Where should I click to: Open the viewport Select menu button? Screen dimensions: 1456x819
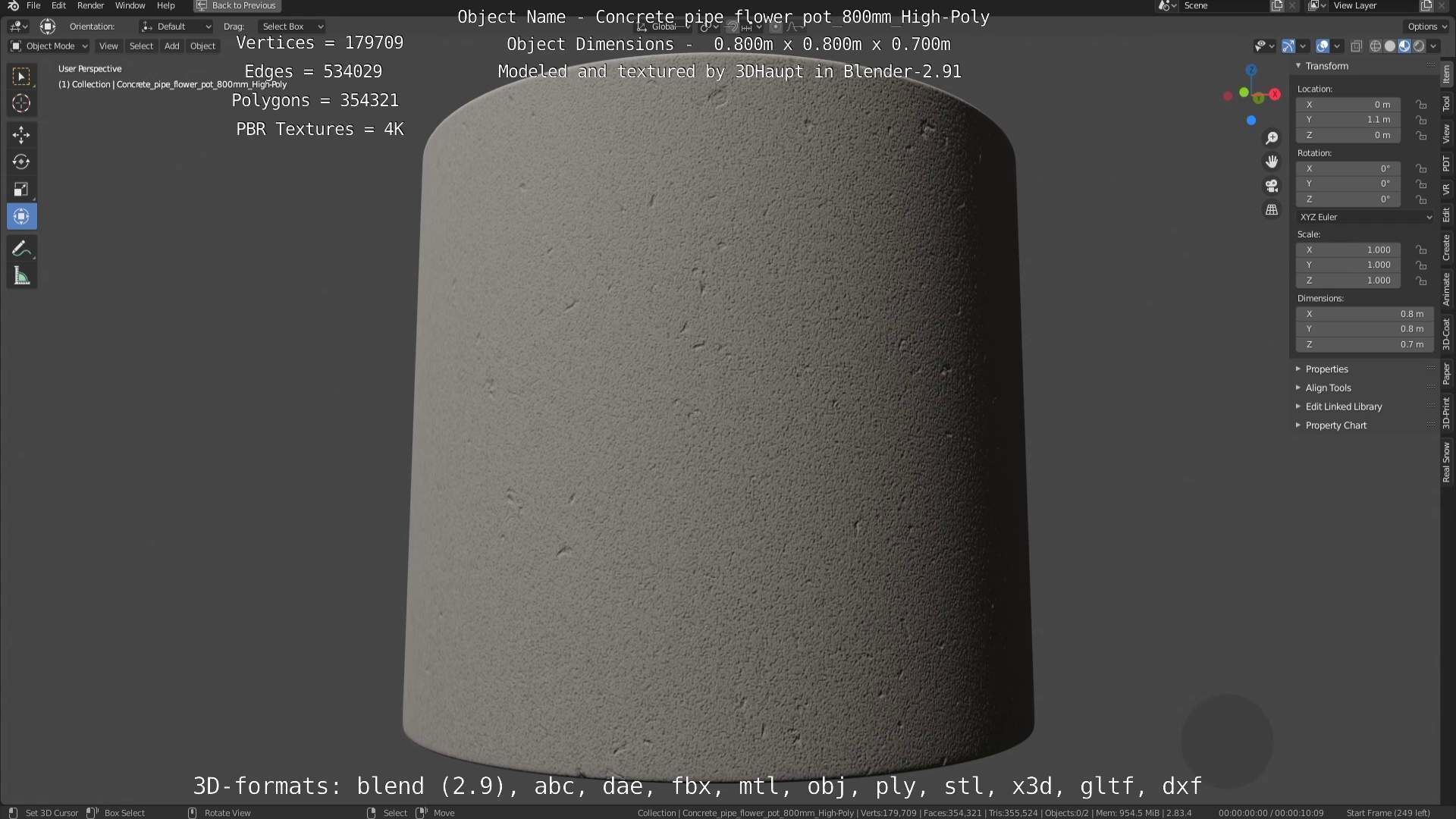141,46
